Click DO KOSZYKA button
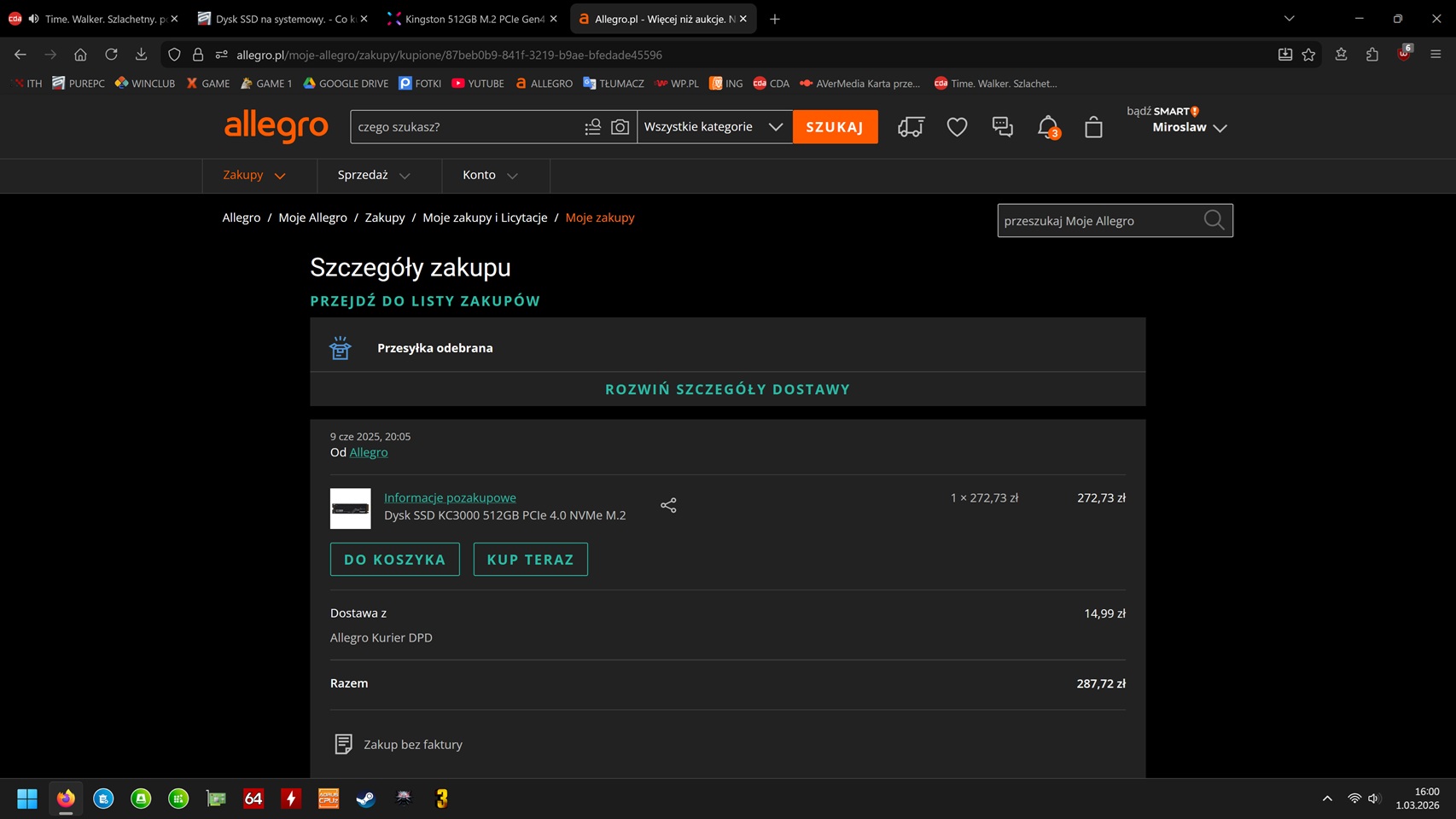1456x819 pixels. [395, 560]
